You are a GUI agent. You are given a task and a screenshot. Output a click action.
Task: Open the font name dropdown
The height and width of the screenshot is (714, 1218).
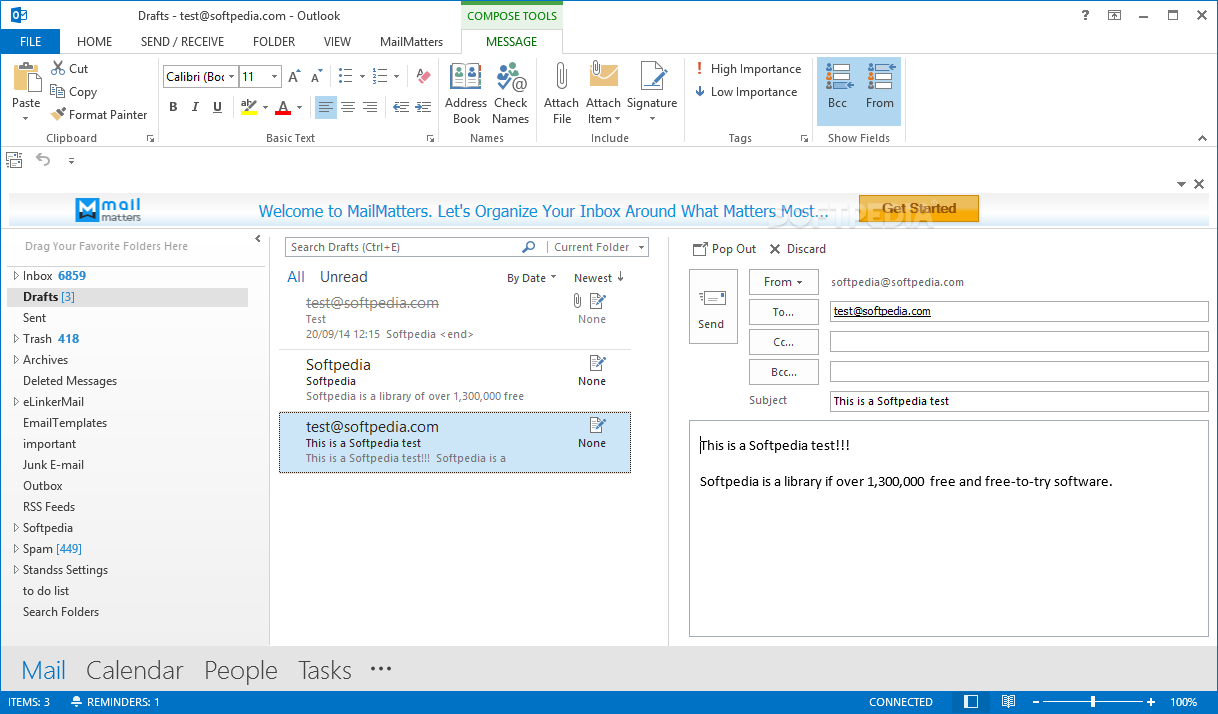tap(232, 77)
